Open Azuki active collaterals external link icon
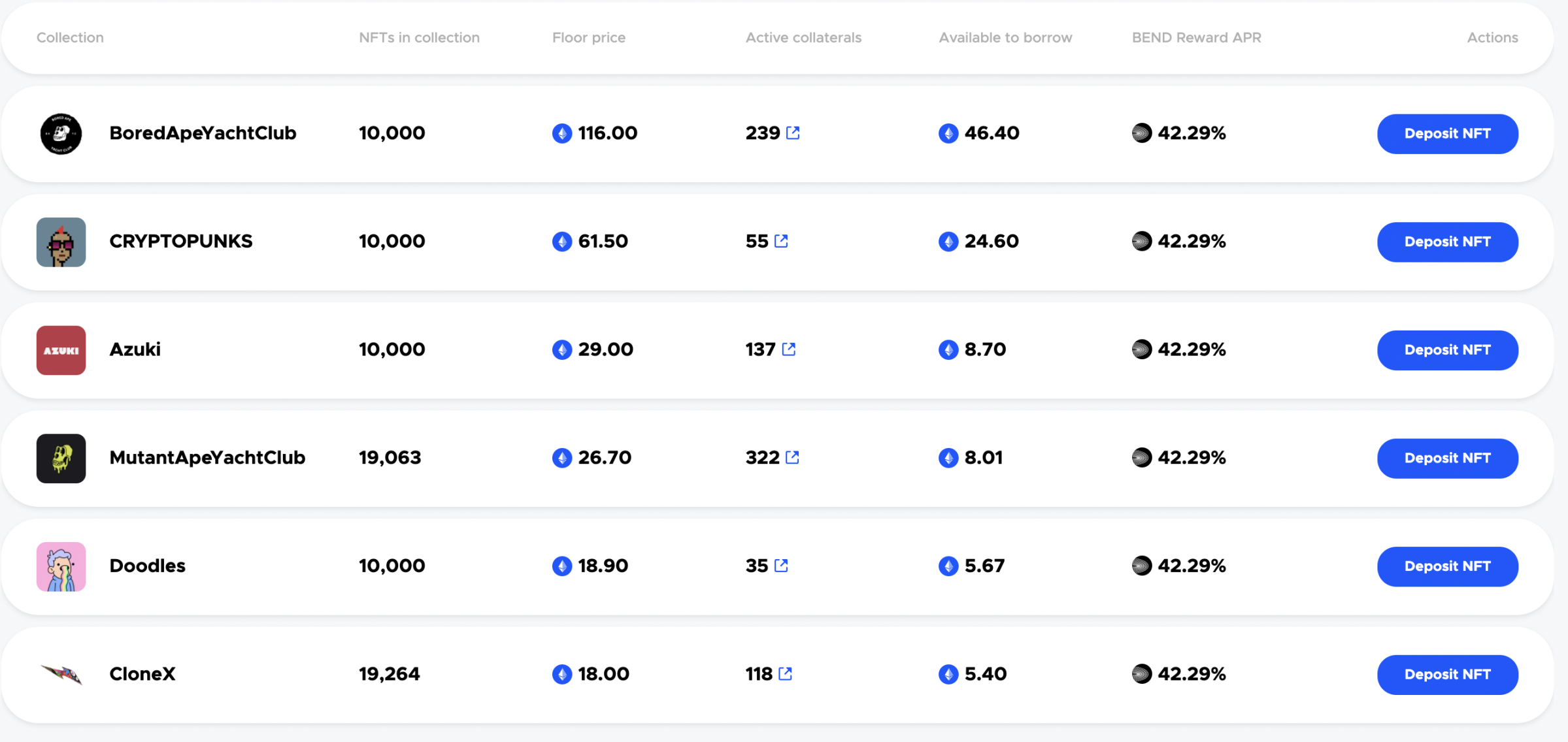The height and width of the screenshot is (742, 1568). pyautogui.click(x=789, y=349)
